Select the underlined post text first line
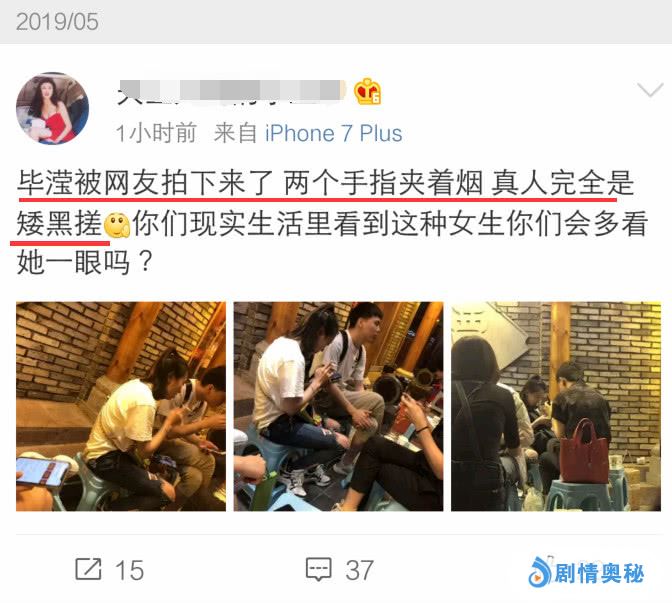672x603 pixels. coord(325,183)
